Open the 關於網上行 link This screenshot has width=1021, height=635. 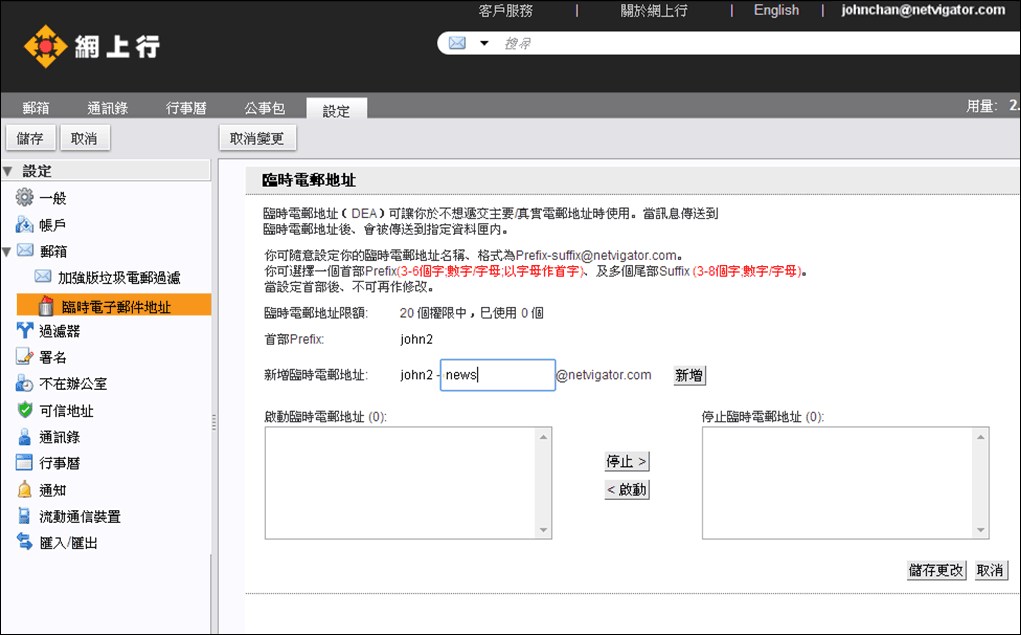pos(654,10)
